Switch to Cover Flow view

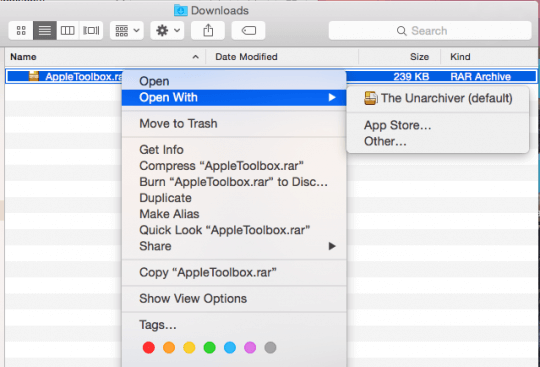[x=91, y=31]
